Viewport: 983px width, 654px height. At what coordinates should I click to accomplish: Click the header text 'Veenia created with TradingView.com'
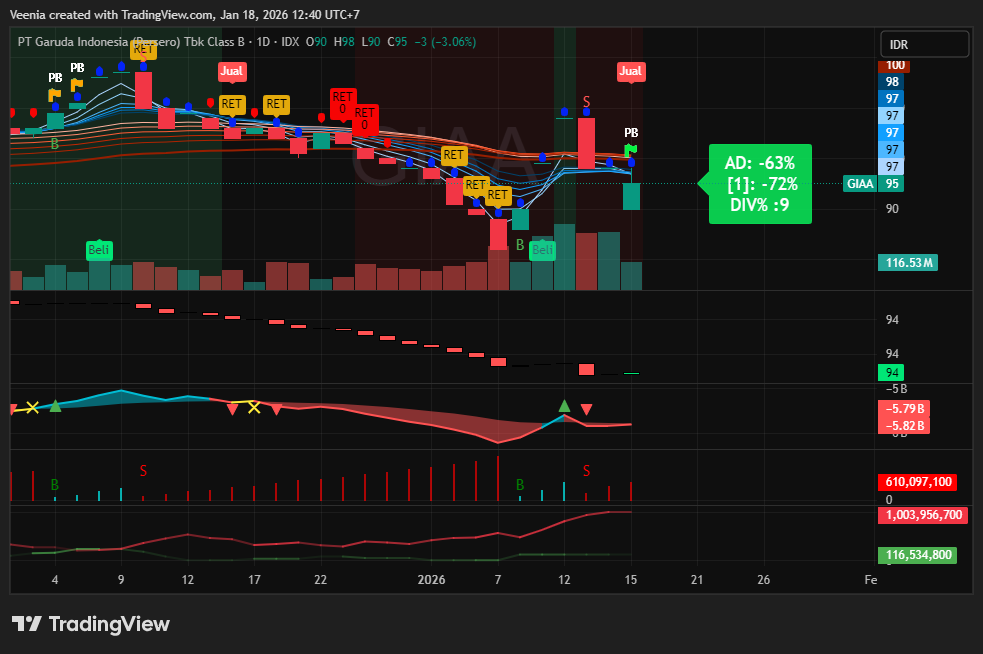pyautogui.click(x=112, y=14)
